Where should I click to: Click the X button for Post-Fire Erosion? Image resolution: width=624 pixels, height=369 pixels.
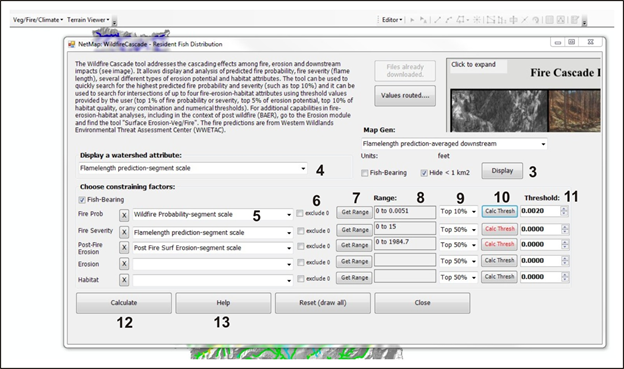click(x=124, y=248)
